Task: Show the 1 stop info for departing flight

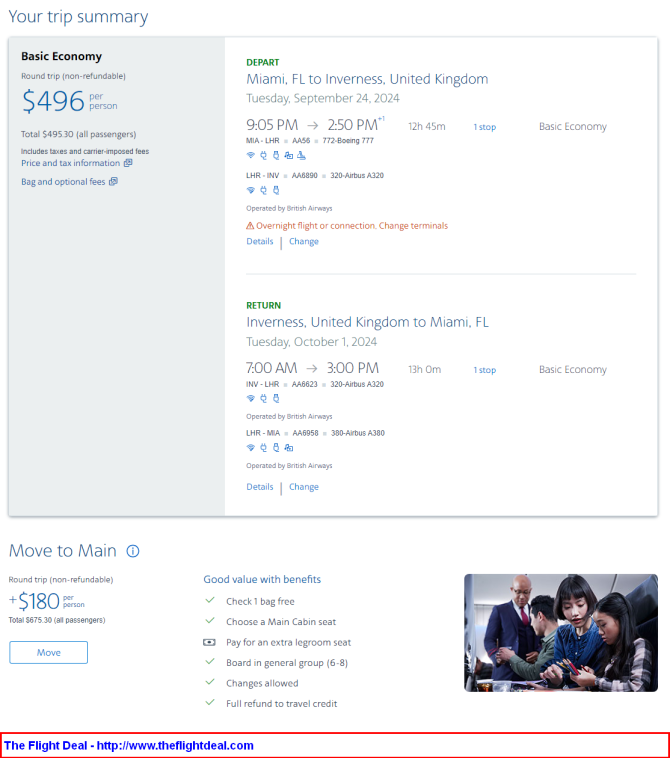Action: coord(484,127)
